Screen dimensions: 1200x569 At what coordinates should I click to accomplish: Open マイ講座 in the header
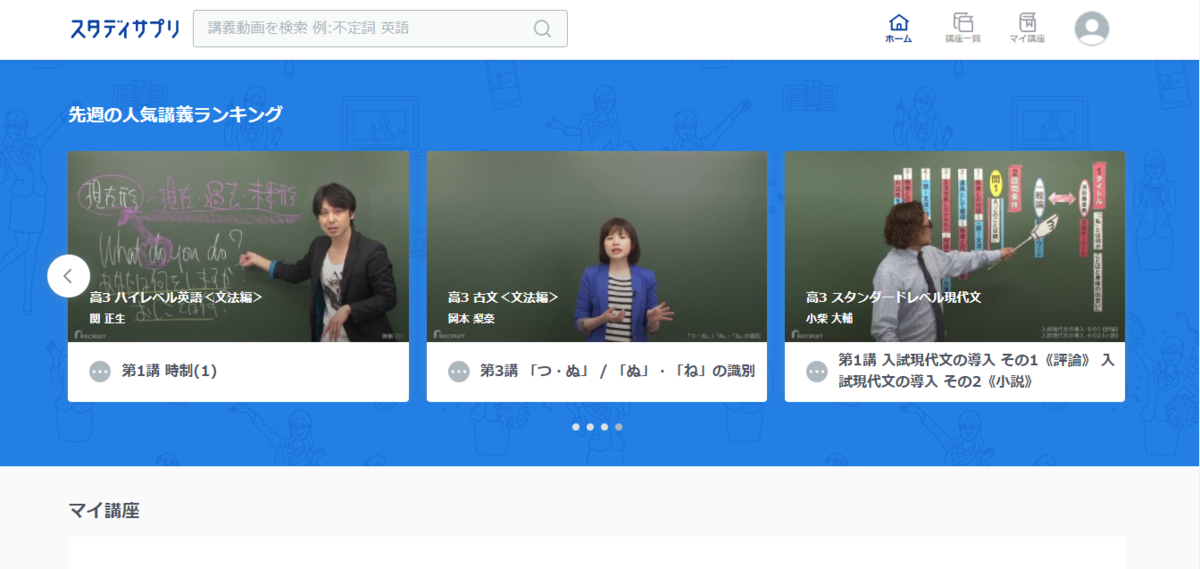pos(1027,28)
